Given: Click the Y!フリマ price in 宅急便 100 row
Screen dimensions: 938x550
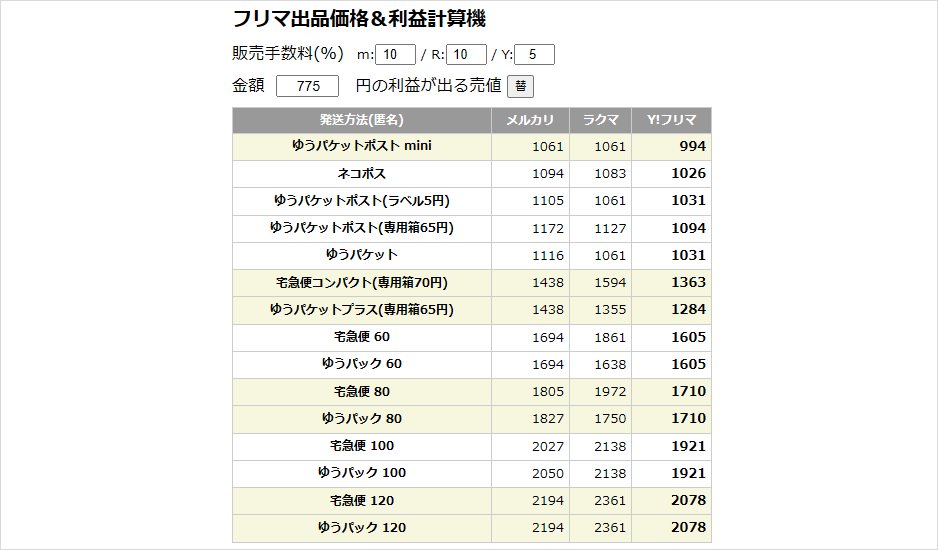Looking at the screenshot, I should (687, 445).
